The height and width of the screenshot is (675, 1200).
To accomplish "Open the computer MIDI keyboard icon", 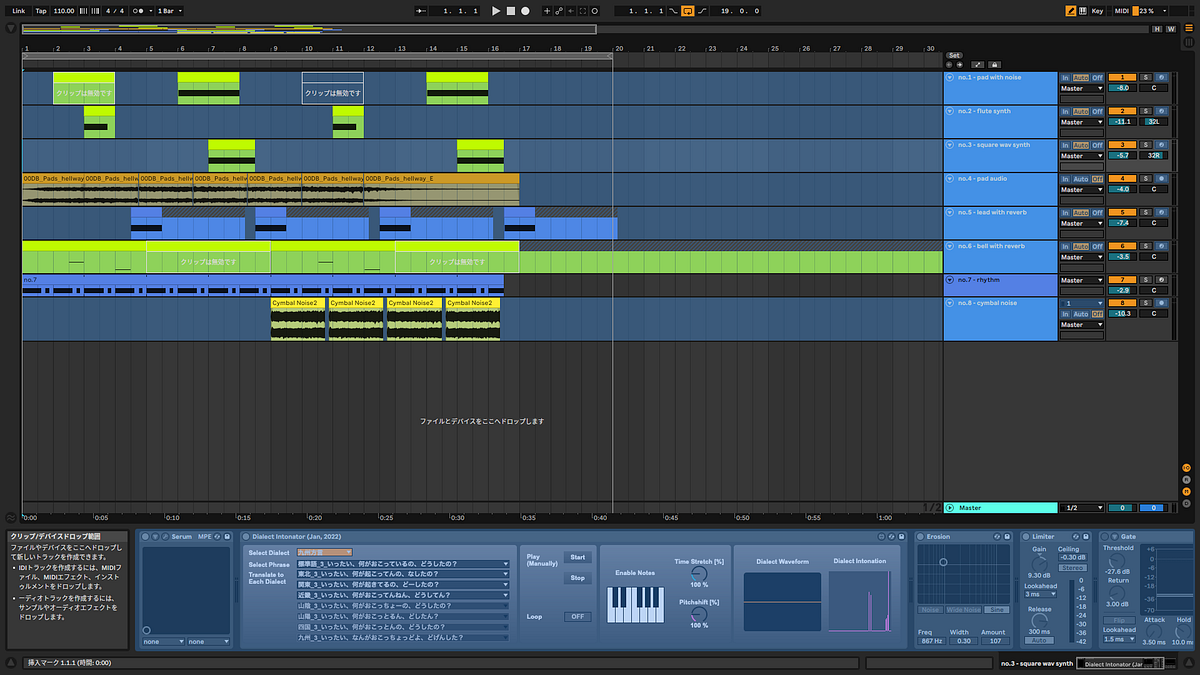I will point(1083,10).
